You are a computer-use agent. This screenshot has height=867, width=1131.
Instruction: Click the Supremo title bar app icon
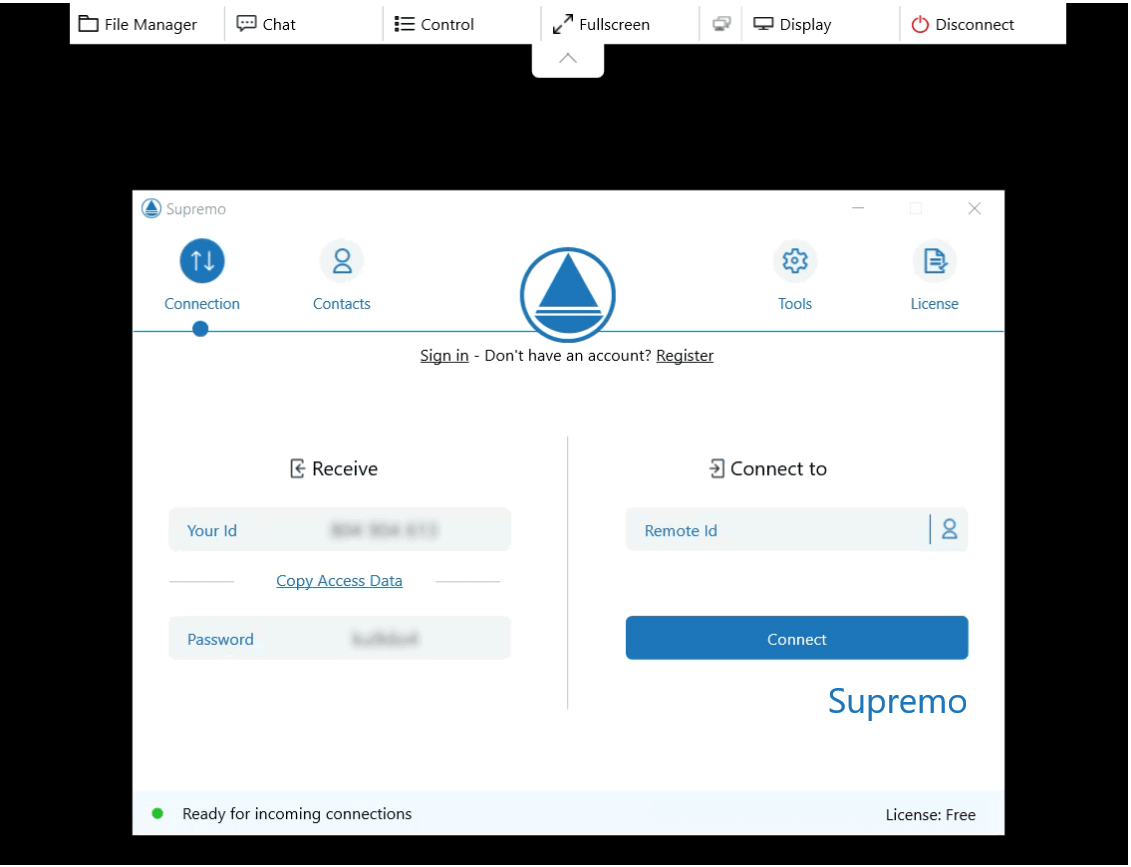(x=151, y=208)
